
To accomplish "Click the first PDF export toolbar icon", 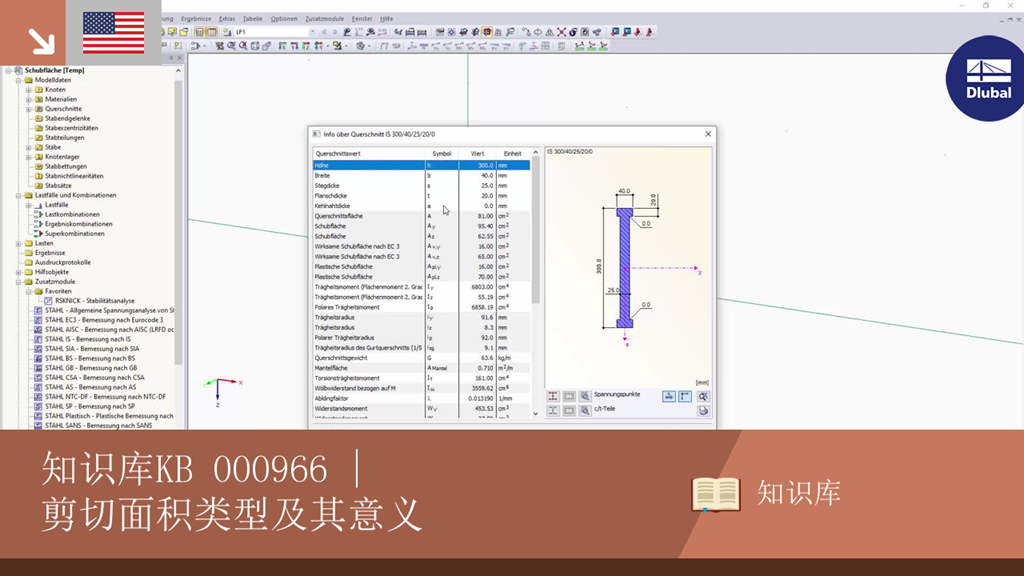I will [x=638, y=32].
